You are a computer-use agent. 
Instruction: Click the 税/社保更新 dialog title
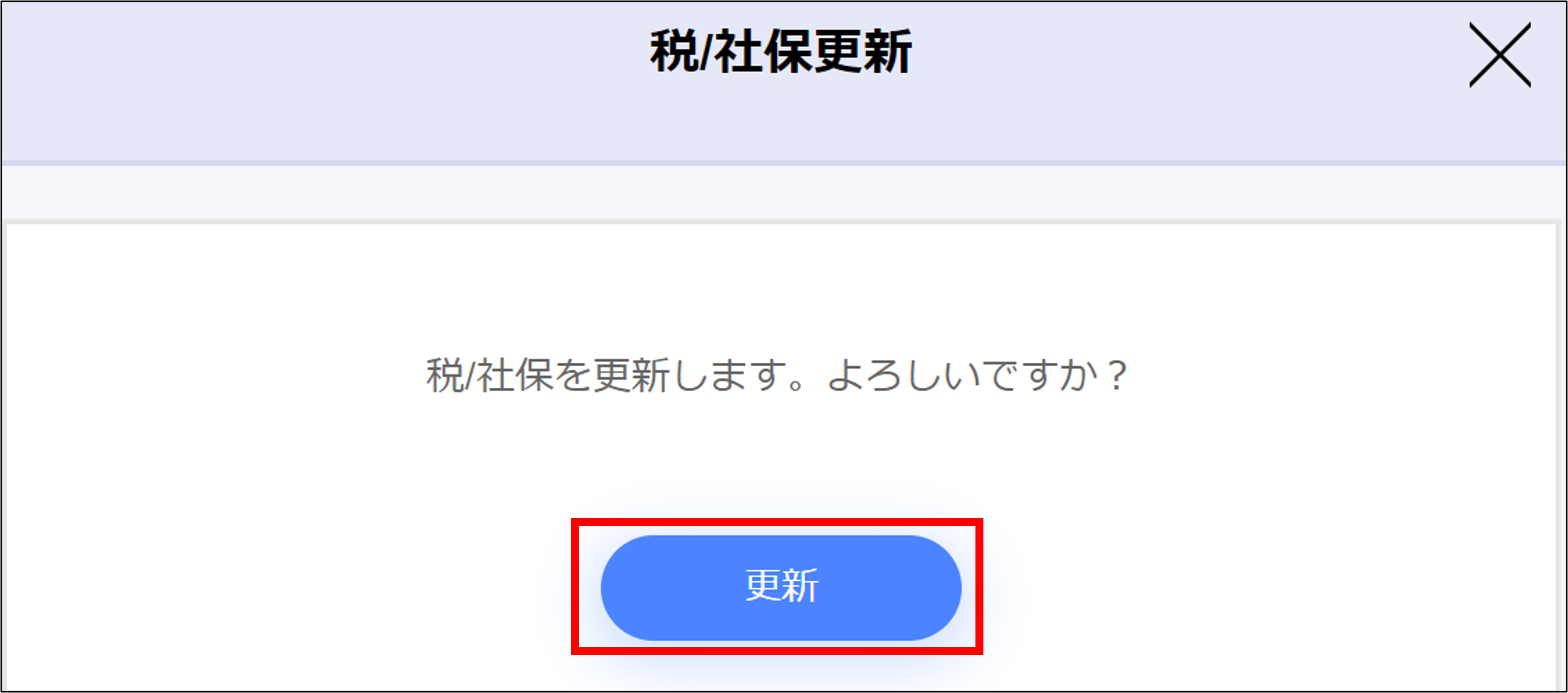pyautogui.click(x=781, y=52)
